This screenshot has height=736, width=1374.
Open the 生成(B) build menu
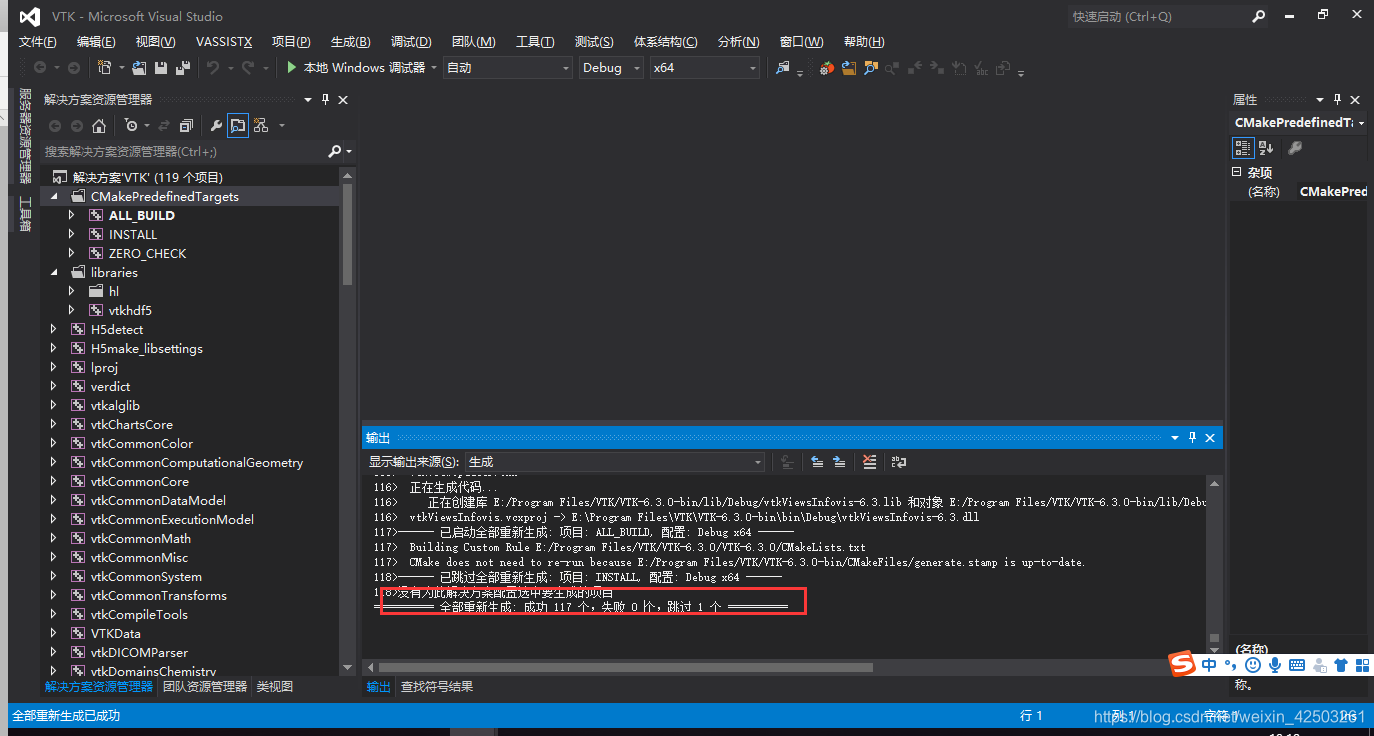tap(350, 41)
